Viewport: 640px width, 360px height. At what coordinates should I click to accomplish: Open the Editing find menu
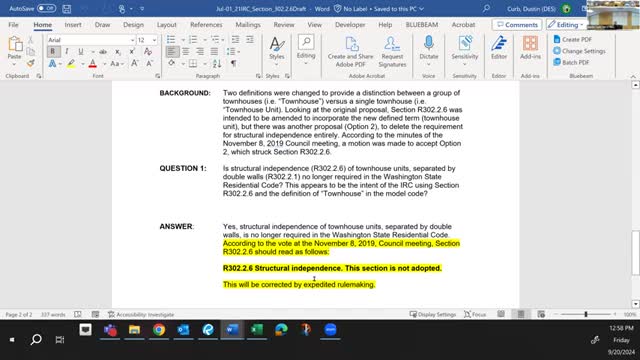coord(306,50)
